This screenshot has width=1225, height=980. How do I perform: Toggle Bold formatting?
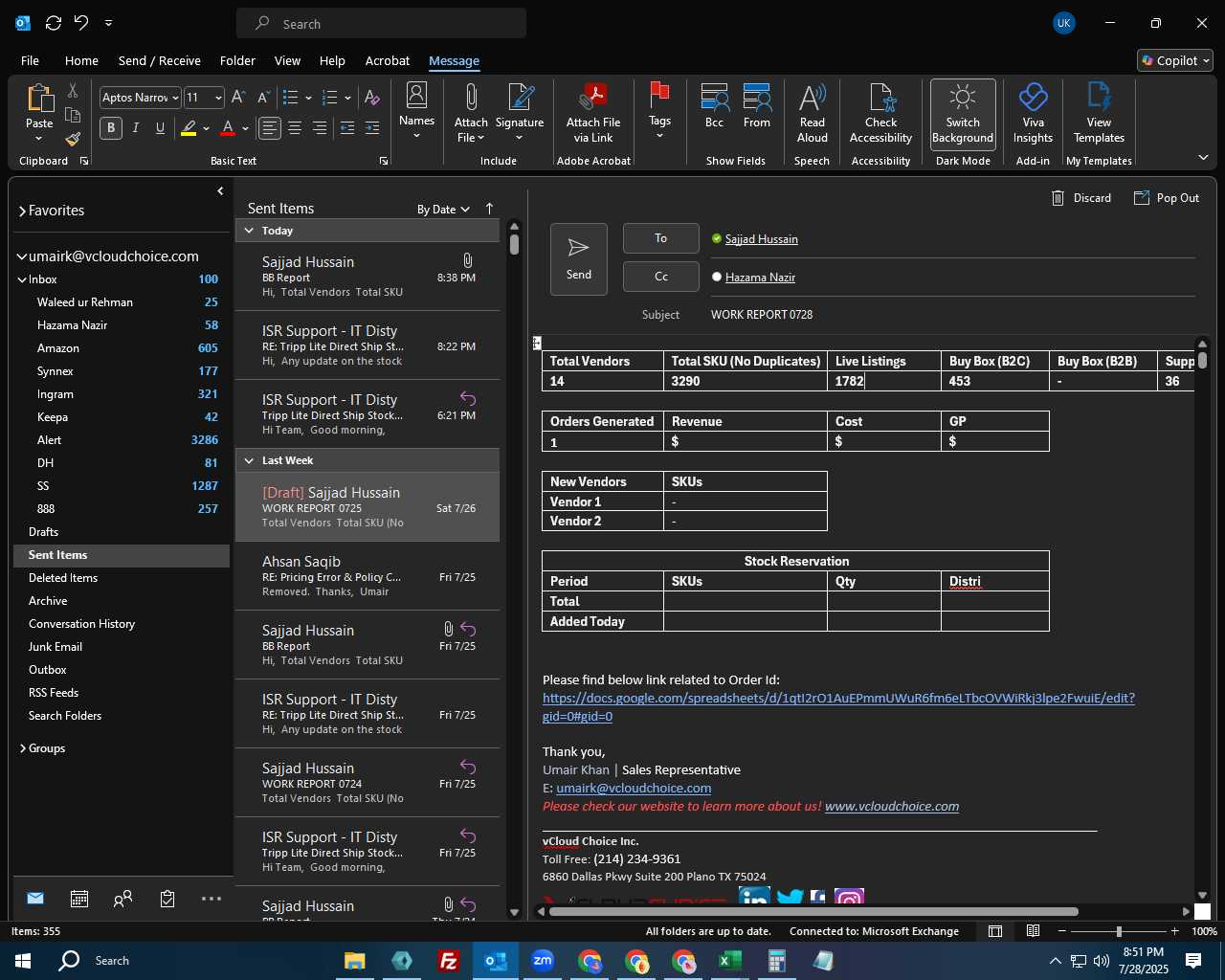[111, 128]
